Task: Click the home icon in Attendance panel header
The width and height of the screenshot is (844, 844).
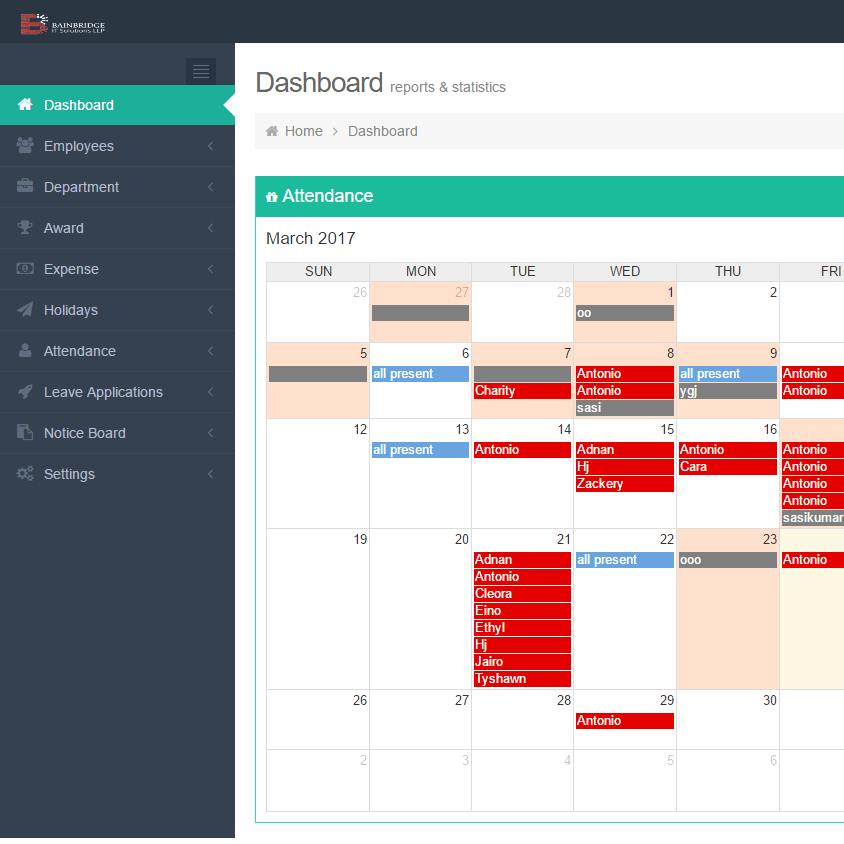Action: pyautogui.click(x=272, y=196)
